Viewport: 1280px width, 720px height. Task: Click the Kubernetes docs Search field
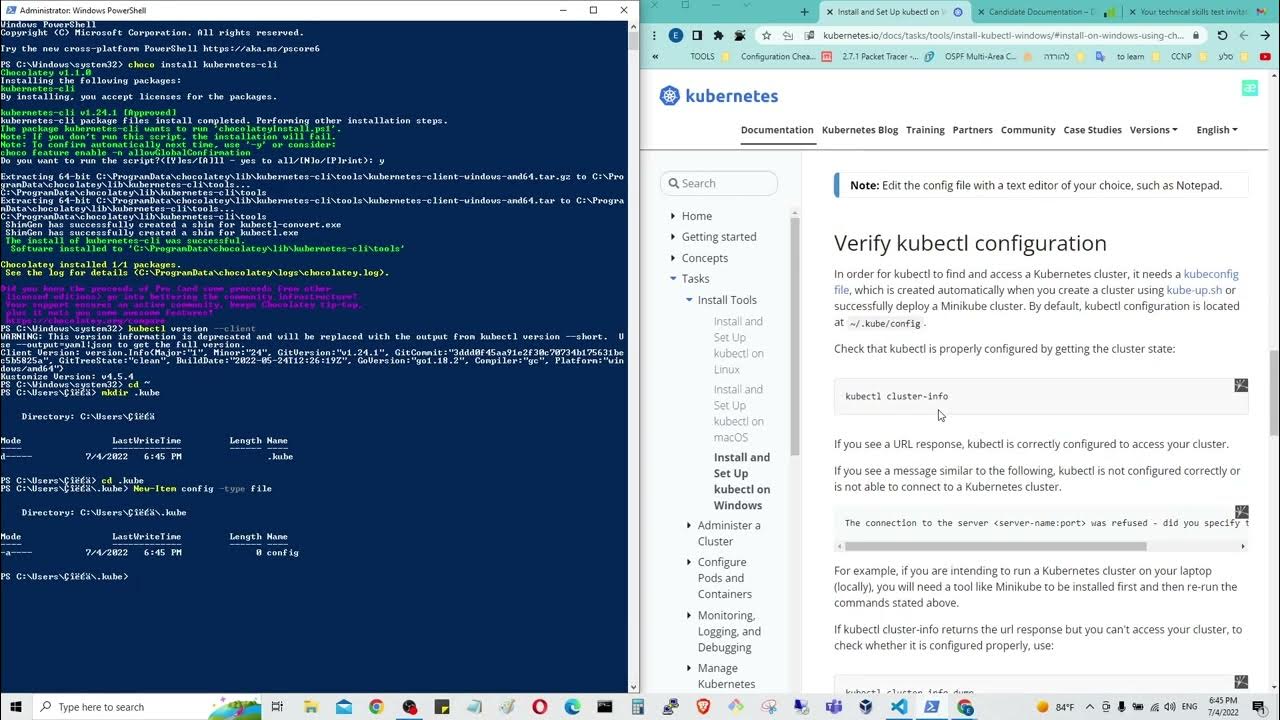tap(718, 183)
